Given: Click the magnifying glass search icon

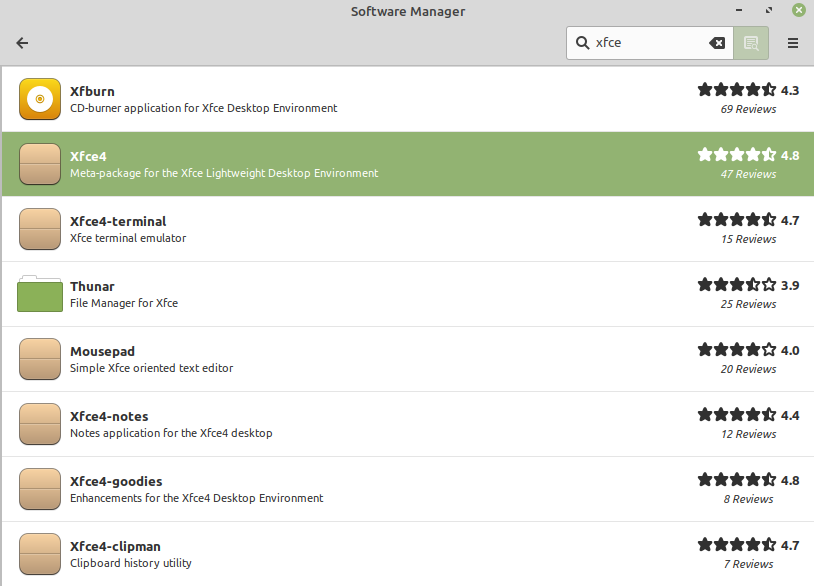Looking at the screenshot, I should pos(582,43).
